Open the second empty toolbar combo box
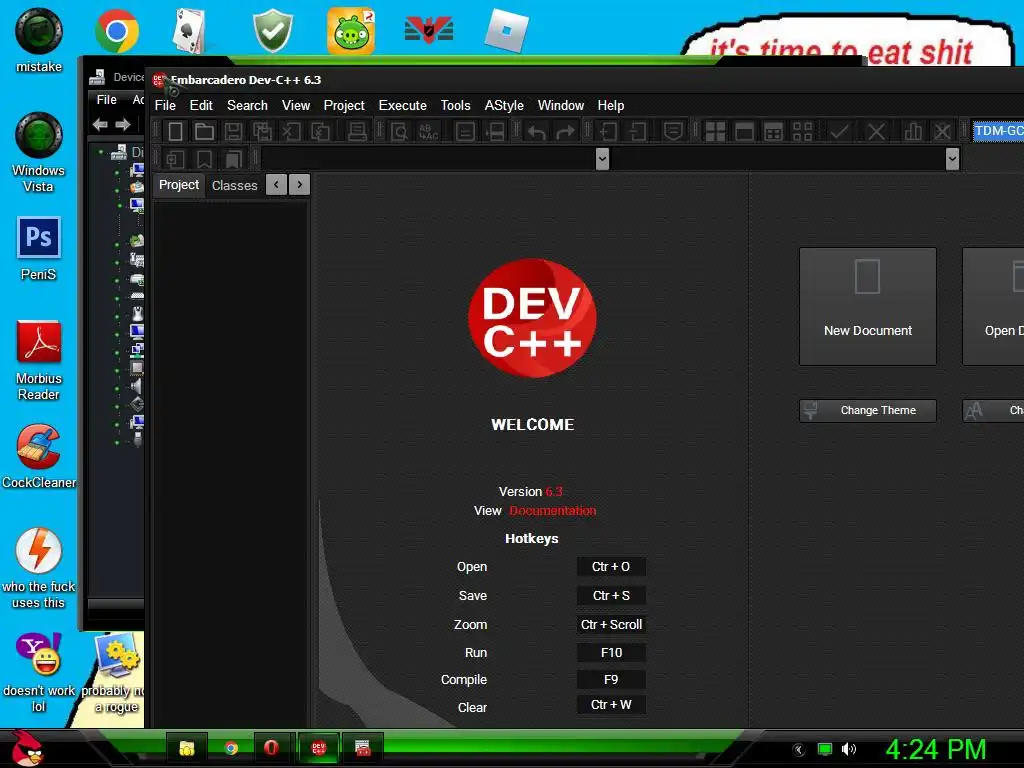The width and height of the screenshot is (1024, 768). (786, 159)
